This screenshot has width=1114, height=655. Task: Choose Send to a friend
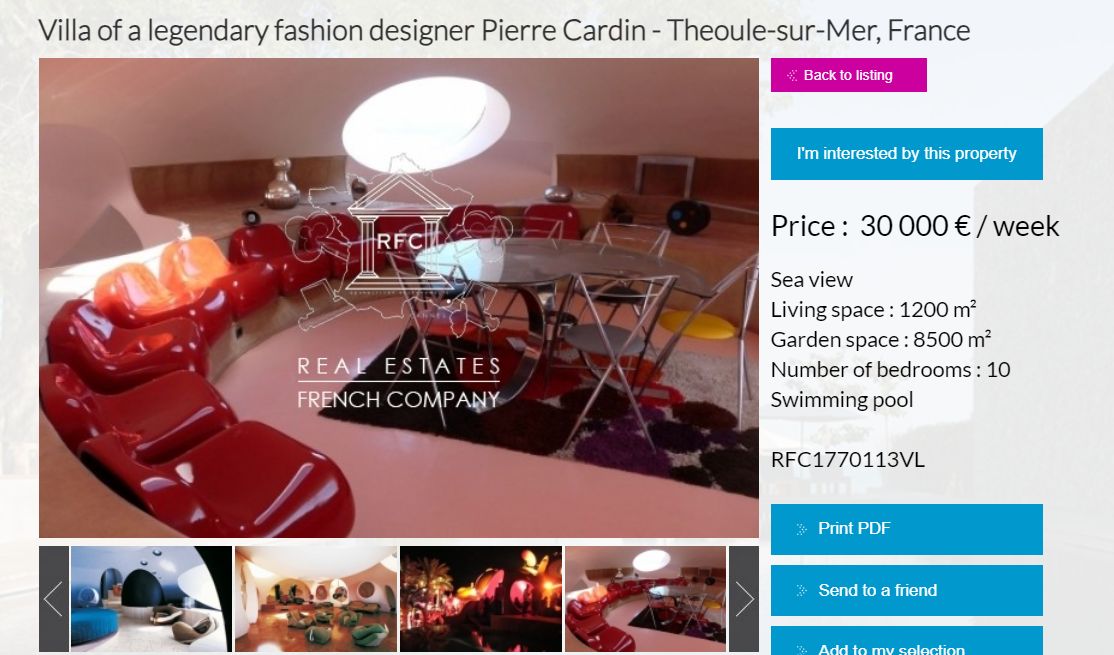click(x=907, y=590)
